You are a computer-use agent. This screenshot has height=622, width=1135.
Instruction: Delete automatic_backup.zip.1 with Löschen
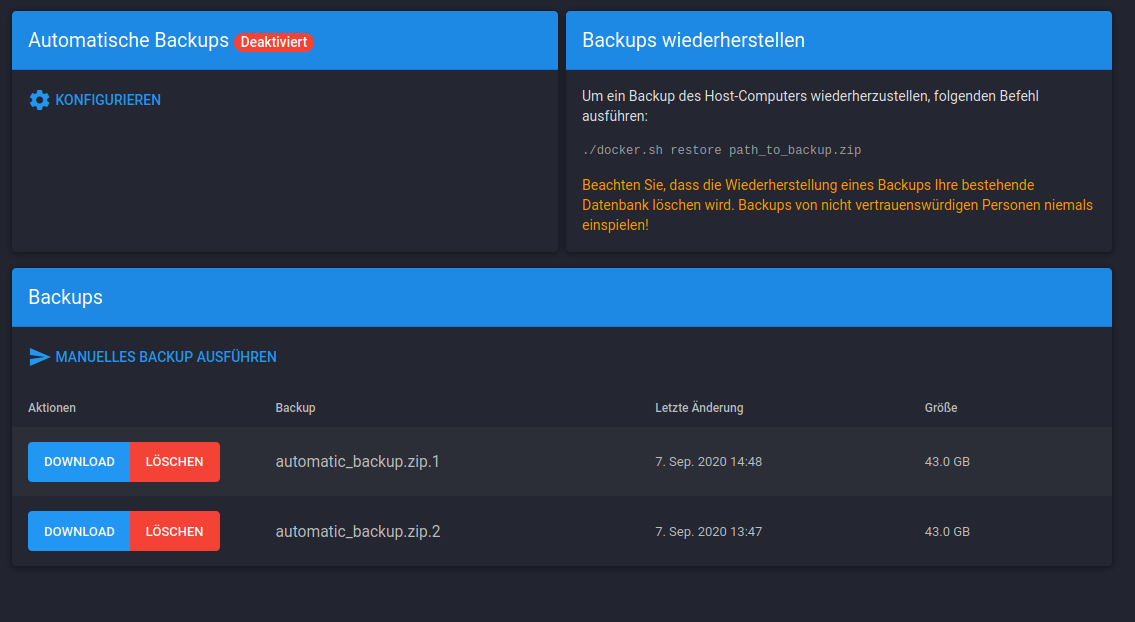tap(174, 462)
